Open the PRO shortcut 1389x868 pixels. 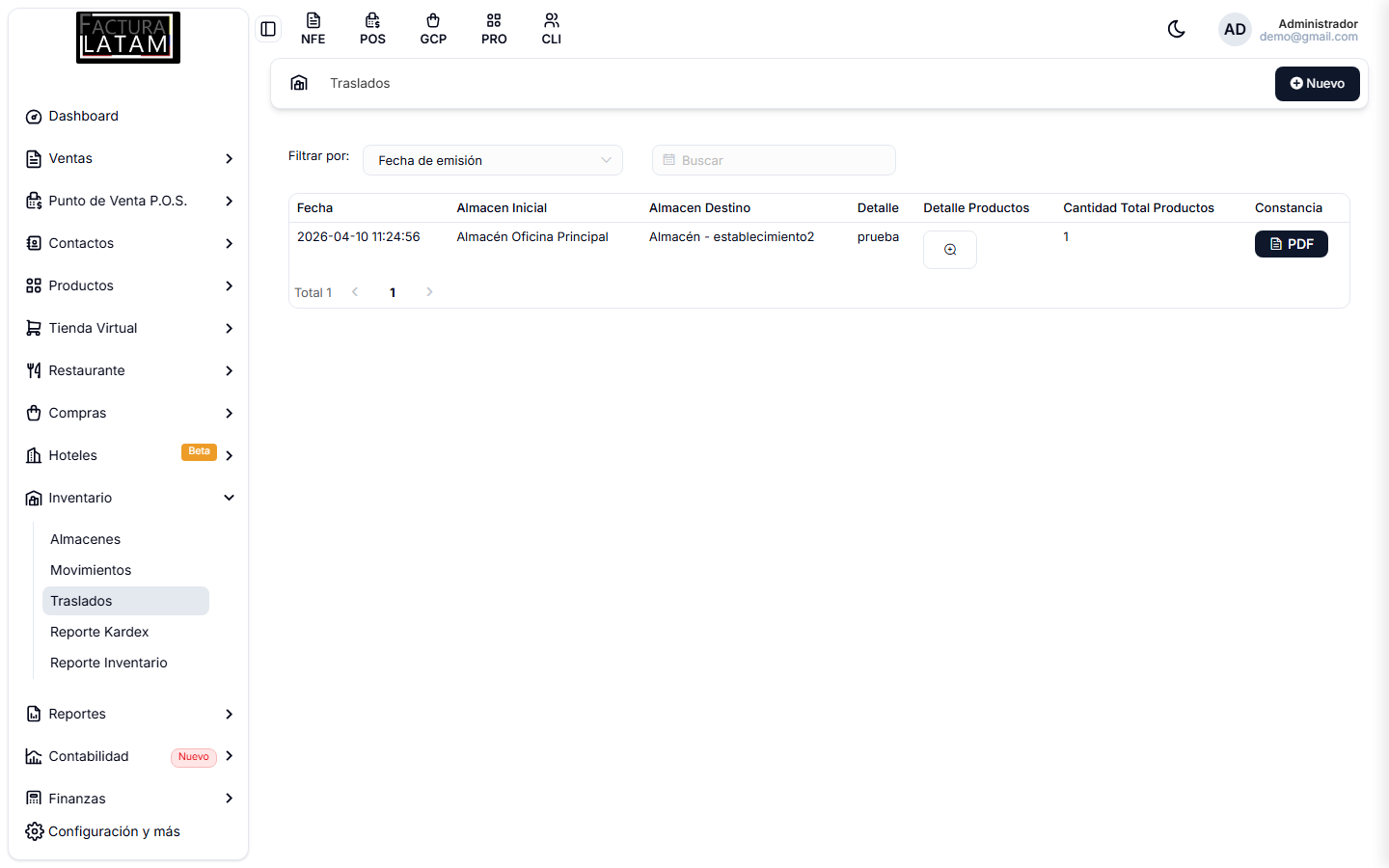coord(494,29)
